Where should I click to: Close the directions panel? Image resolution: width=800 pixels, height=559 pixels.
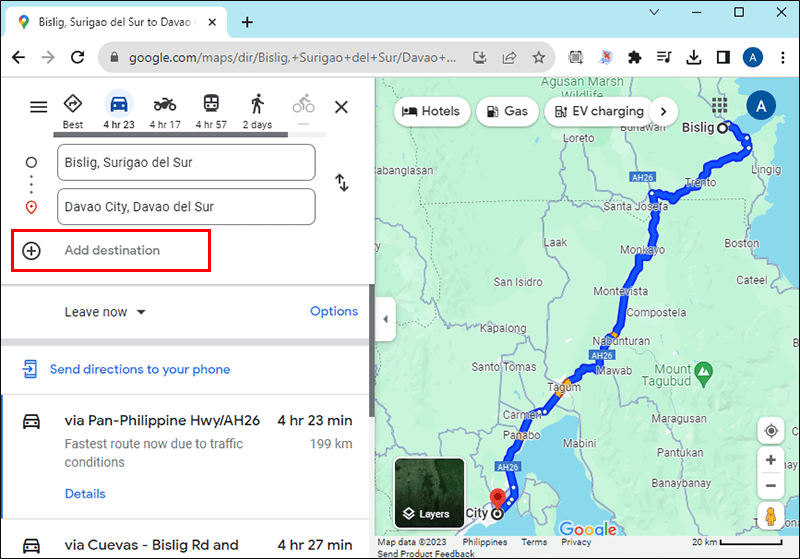(341, 107)
